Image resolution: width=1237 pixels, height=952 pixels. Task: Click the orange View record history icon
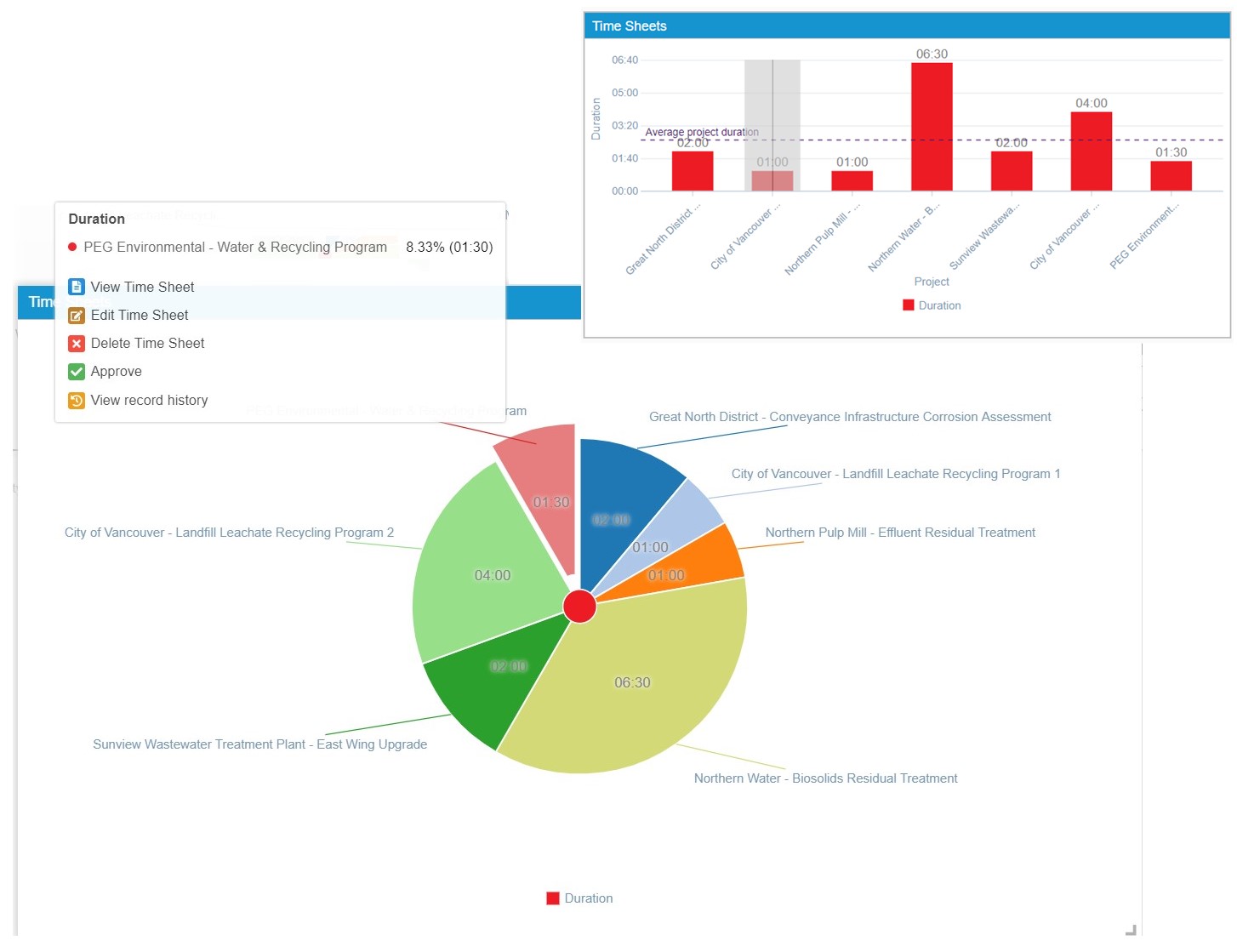[x=77, y=401]
